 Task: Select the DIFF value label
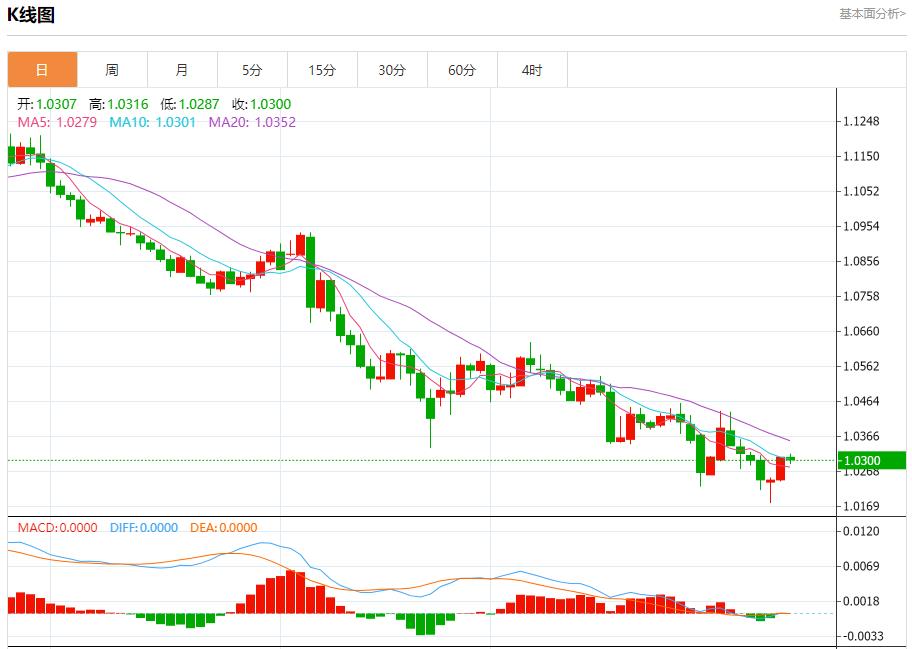[141, 528]
